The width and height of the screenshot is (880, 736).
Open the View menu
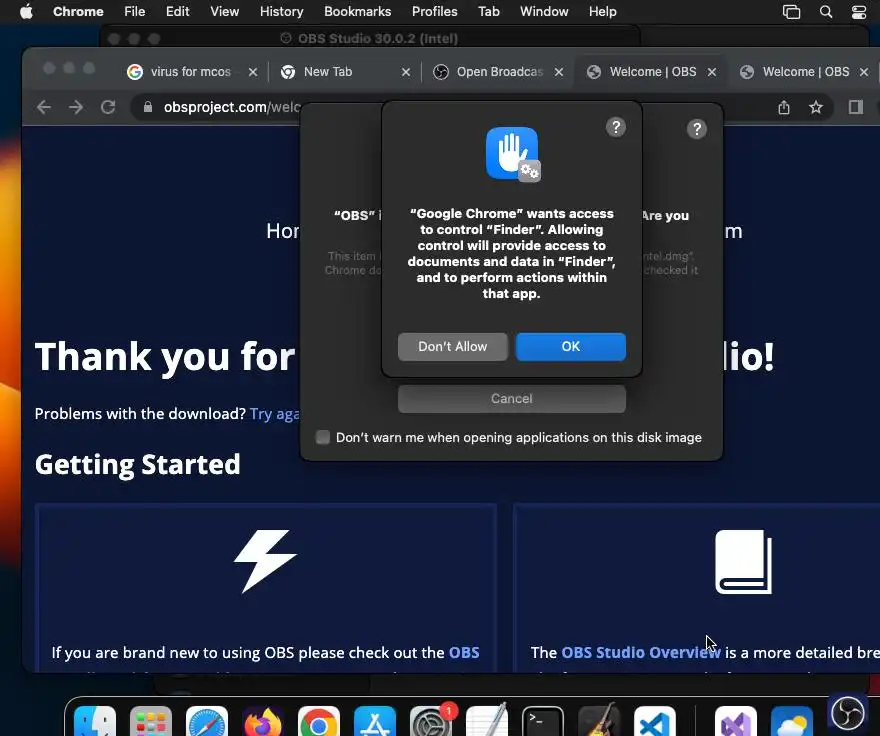coord(224,11)
